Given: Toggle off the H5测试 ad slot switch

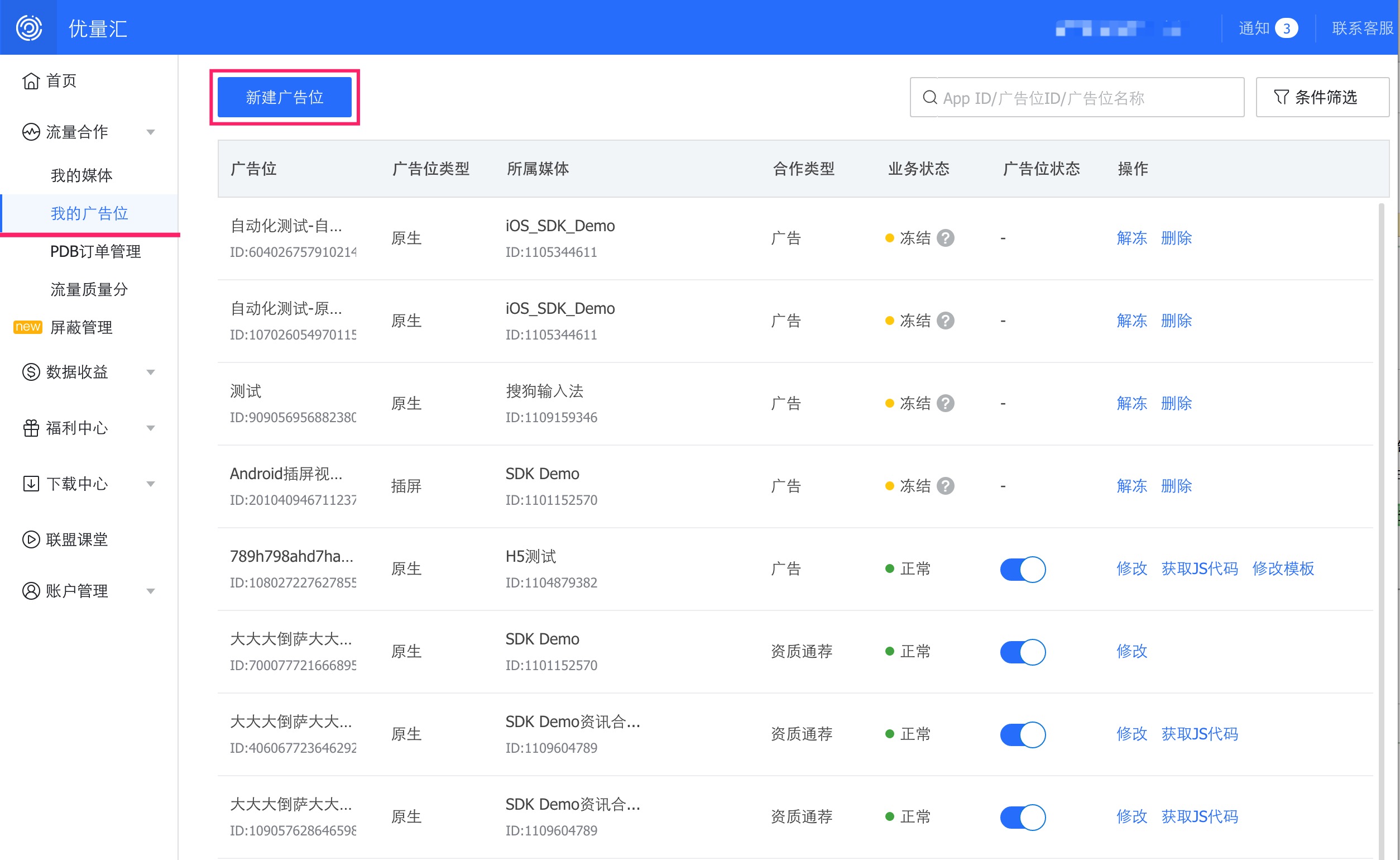Looking at the screenshot, I should click(x=1023, y=569).
